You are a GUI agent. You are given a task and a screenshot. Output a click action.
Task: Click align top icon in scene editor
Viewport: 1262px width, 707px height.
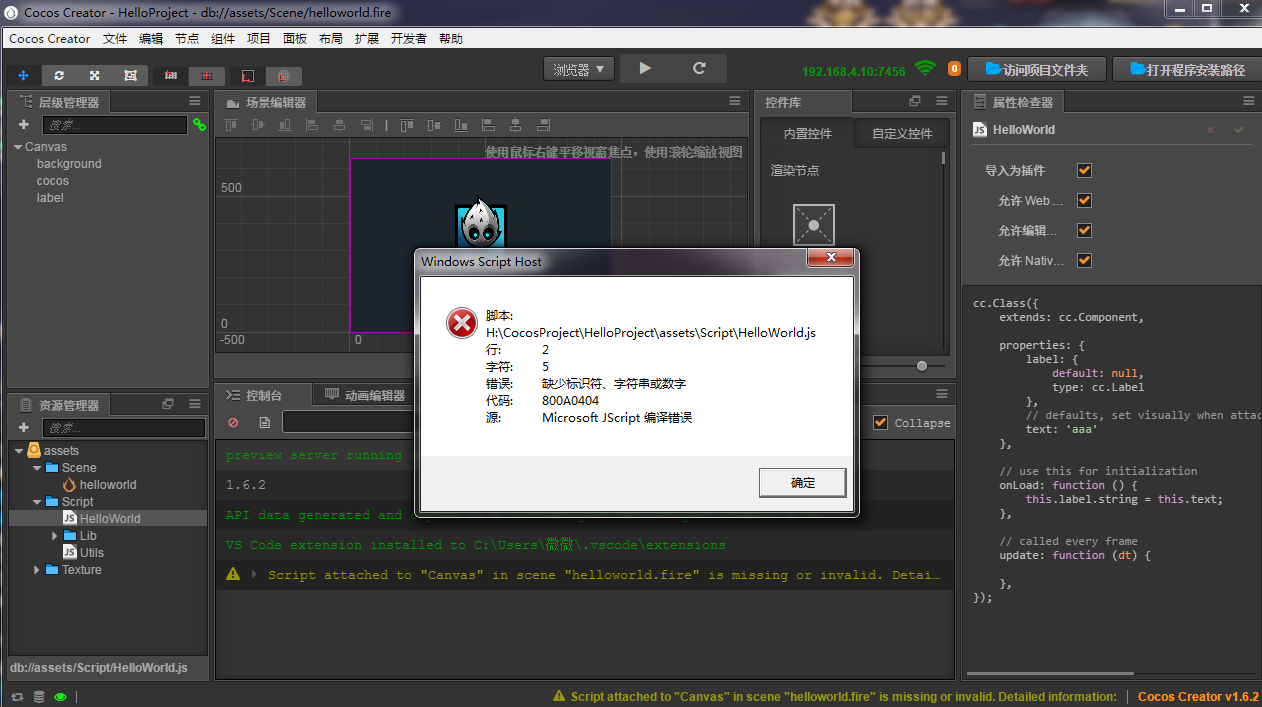point(231,125)
